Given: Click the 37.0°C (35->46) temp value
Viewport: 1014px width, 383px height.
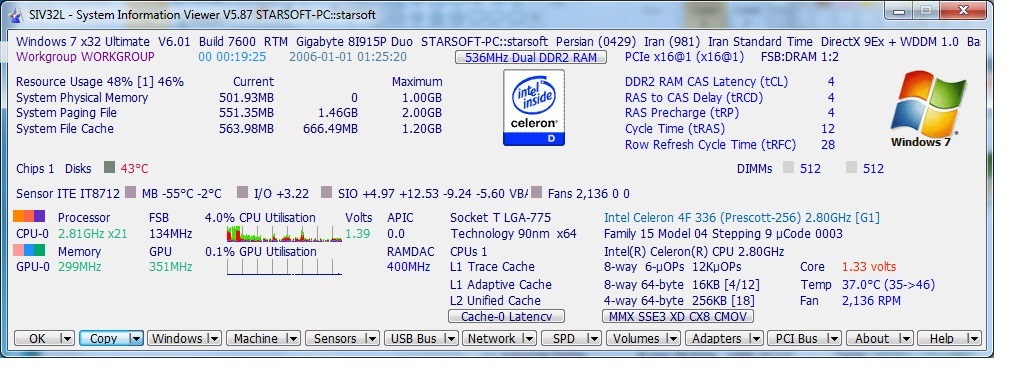Looking at the screenshot, I should [x=889, y=285].
